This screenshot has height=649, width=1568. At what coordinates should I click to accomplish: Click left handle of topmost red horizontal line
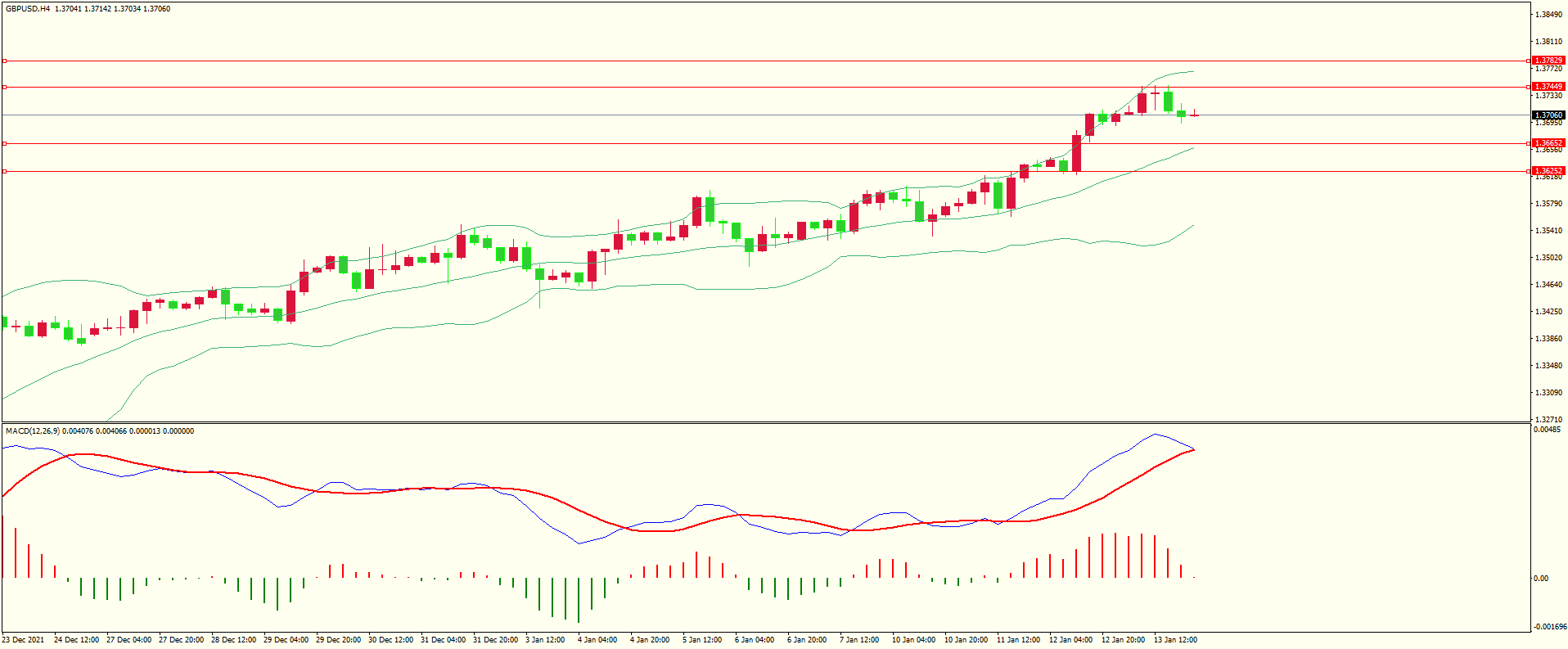tap(5, 61)
